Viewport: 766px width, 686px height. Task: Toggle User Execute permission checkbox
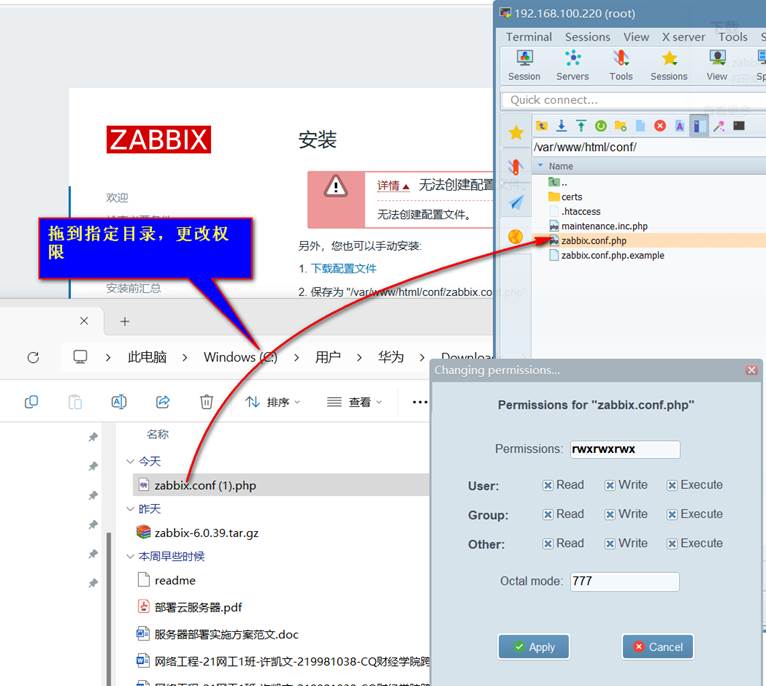pyautogui.click(x=672, y=485)
